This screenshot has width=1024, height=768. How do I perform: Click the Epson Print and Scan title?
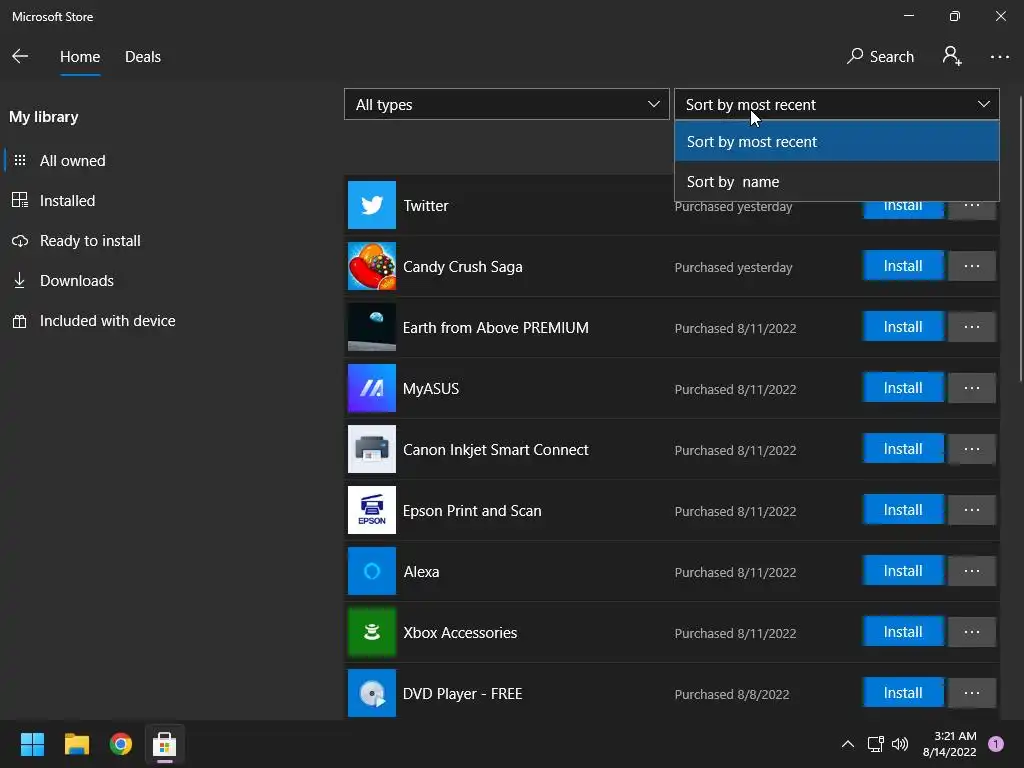click(x=472, y=511)
